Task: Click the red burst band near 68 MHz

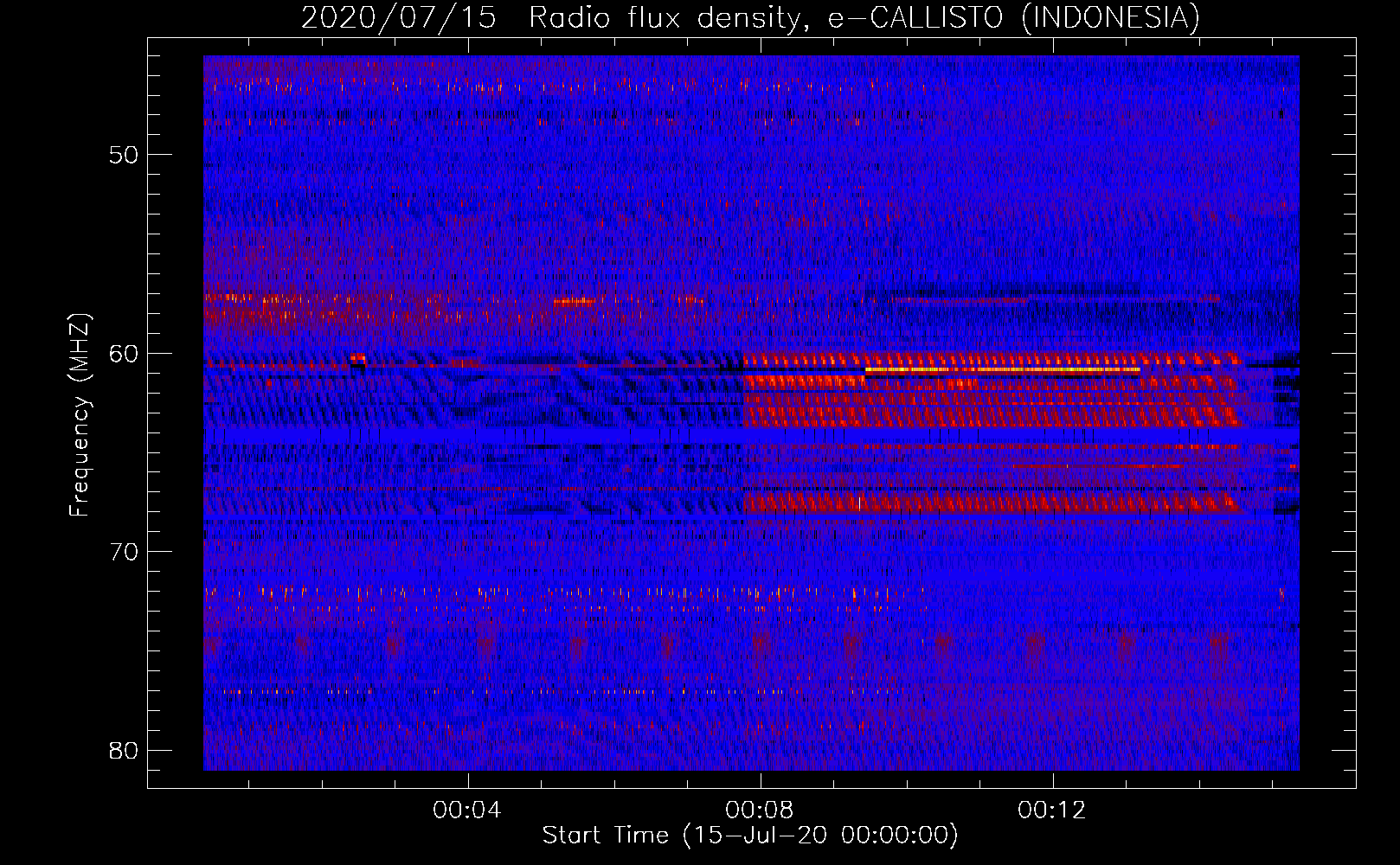Action: [x=992, y=503]
